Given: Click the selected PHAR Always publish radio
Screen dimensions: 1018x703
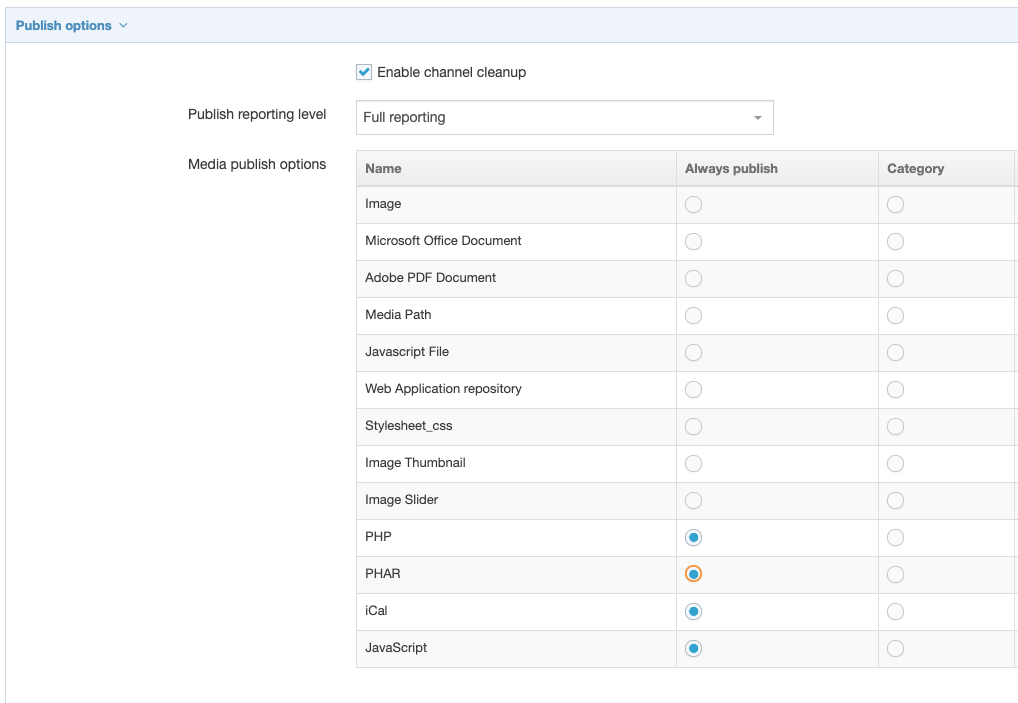Looking at the screenshot, I should (x=693, y=574).
